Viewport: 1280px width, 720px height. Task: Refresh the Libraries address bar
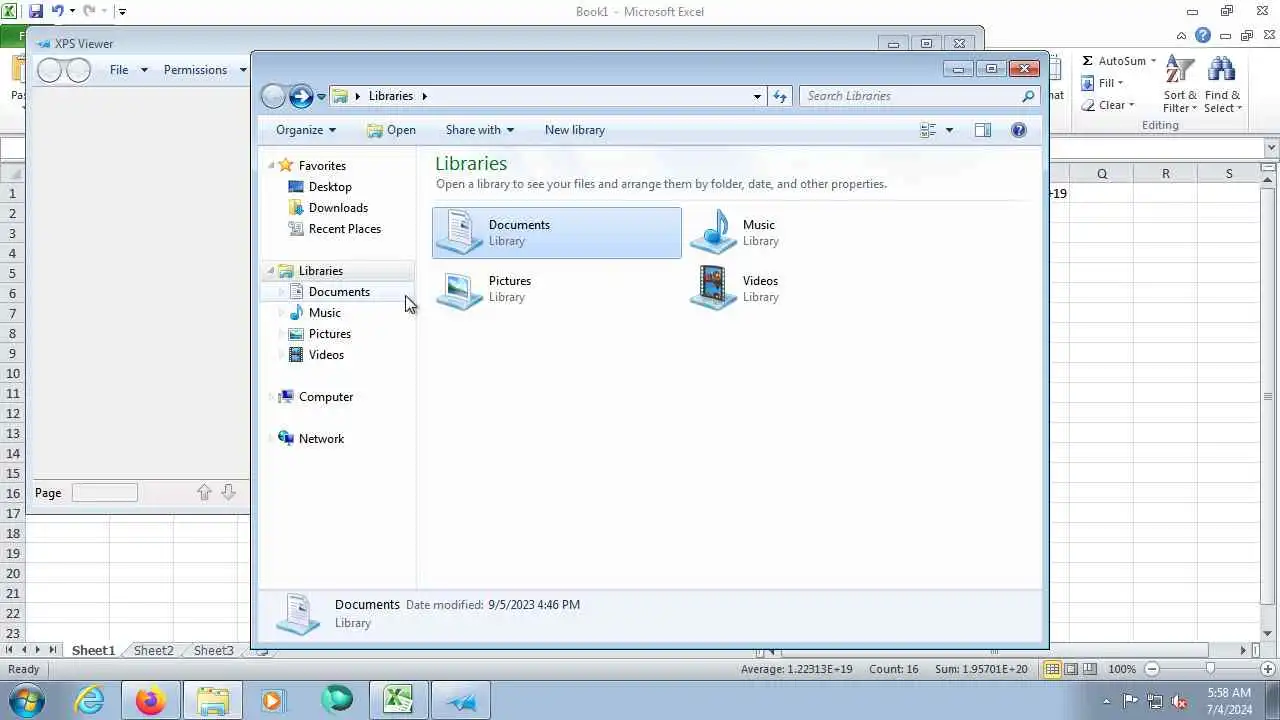(x=780, y=96)
